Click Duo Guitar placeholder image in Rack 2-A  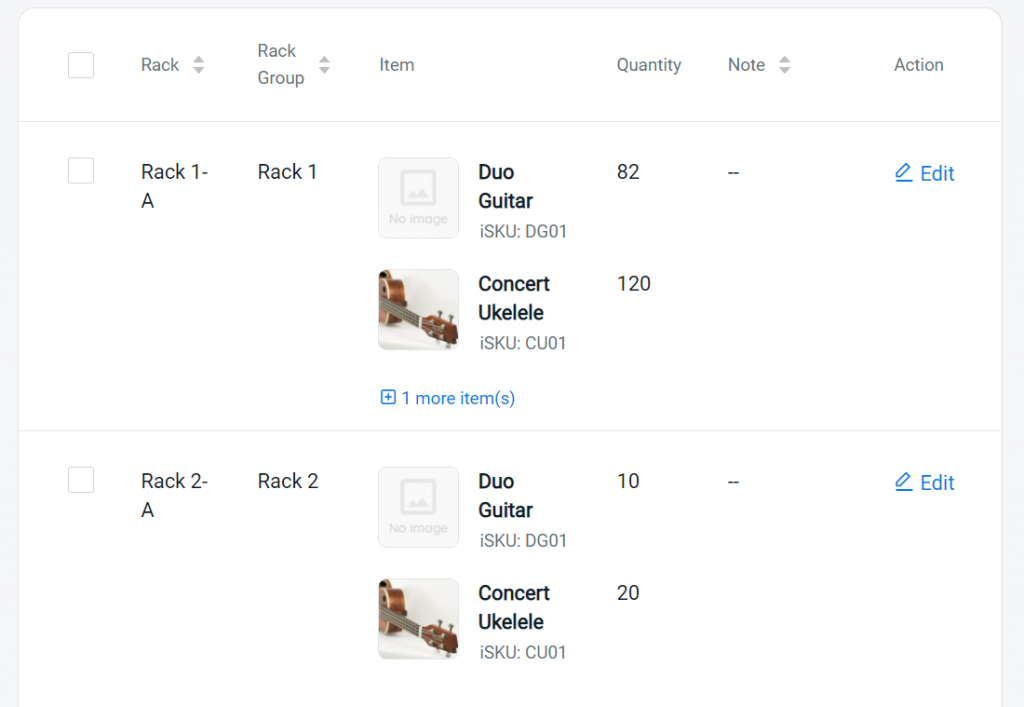pyautogui.click(x=418, y=507)
